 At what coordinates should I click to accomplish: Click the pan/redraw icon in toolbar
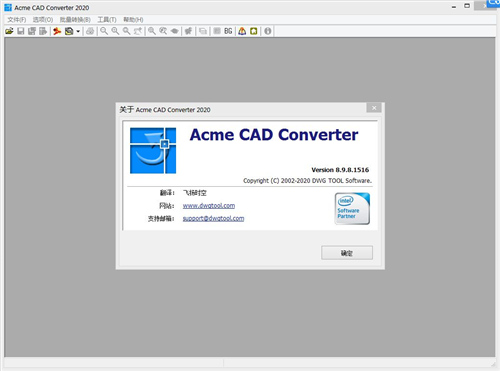pos(188,31)
